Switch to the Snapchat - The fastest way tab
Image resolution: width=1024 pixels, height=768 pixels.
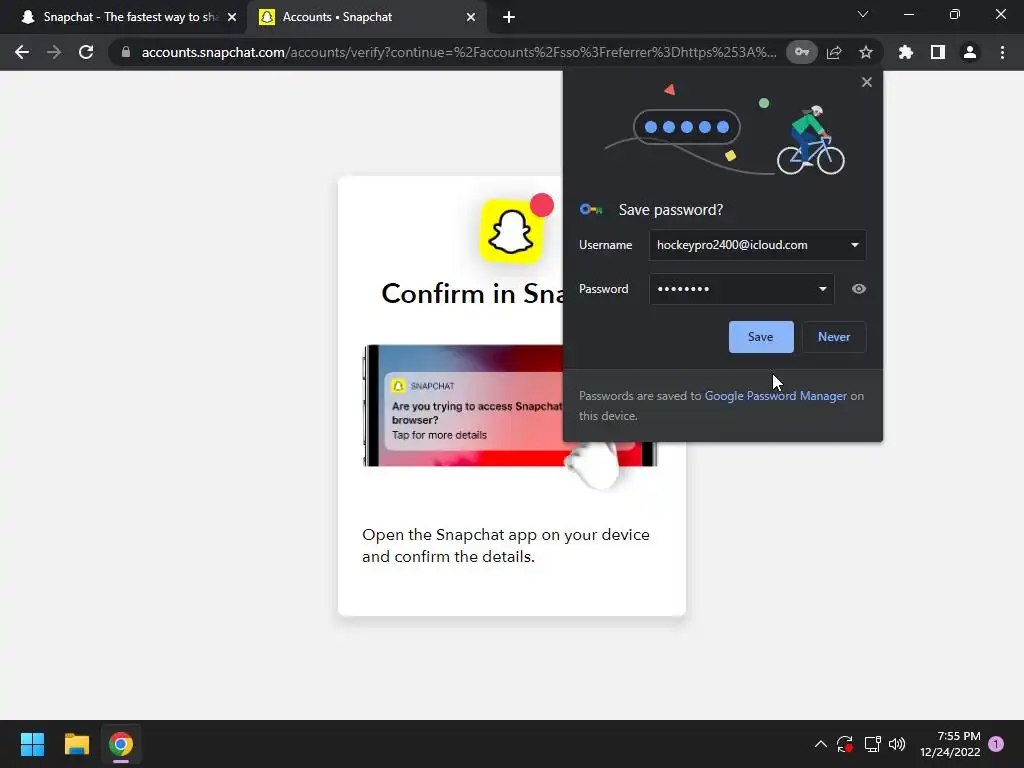pos(123,17)
